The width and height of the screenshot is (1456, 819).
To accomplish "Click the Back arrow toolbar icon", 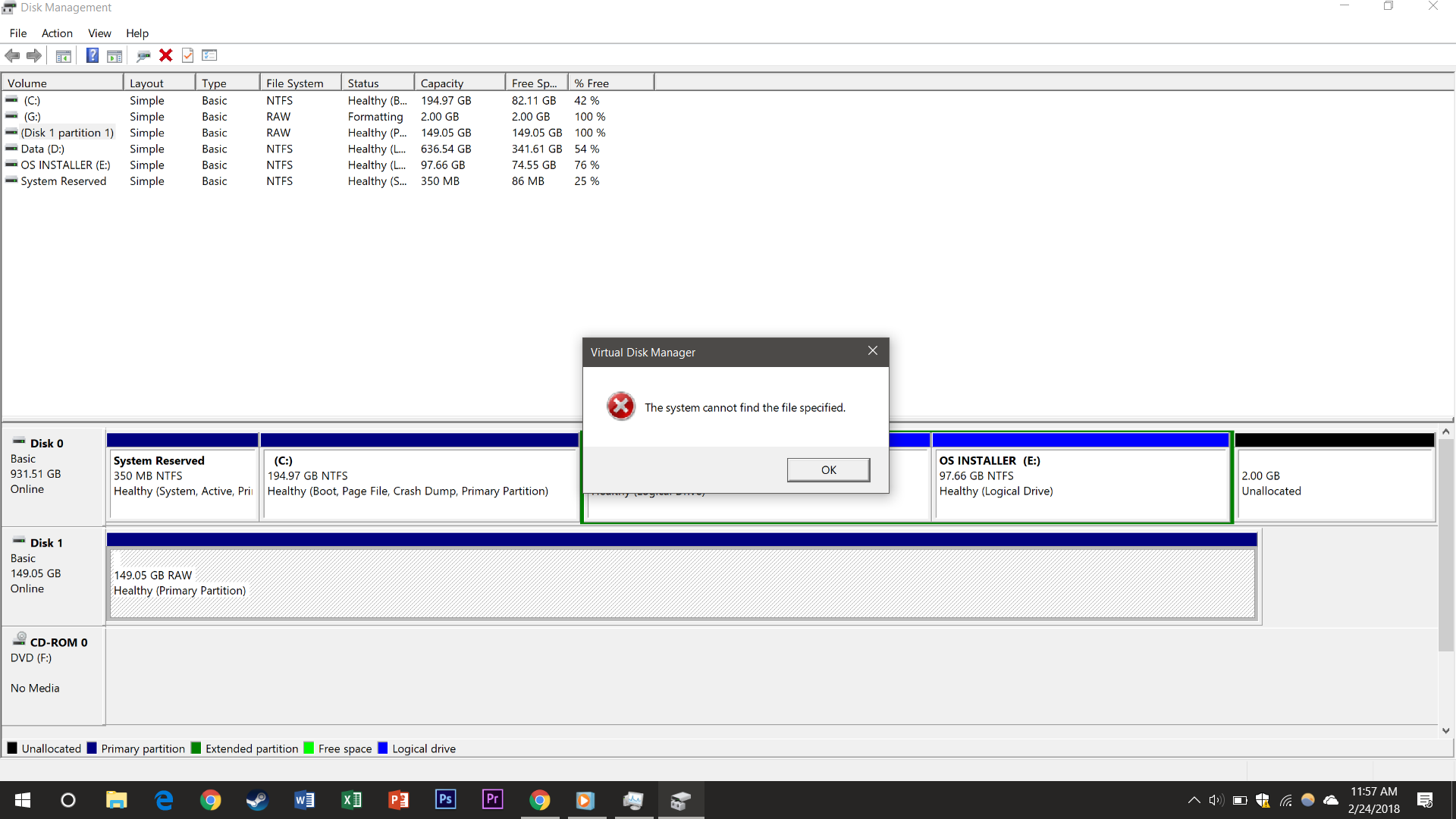I will pyautogui.click(x=12, y=55).
